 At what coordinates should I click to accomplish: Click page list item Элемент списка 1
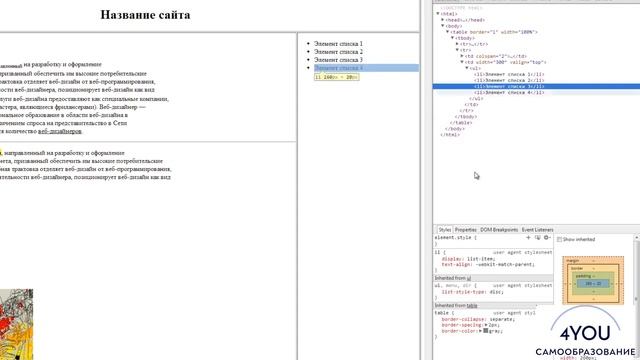(338, 44)
